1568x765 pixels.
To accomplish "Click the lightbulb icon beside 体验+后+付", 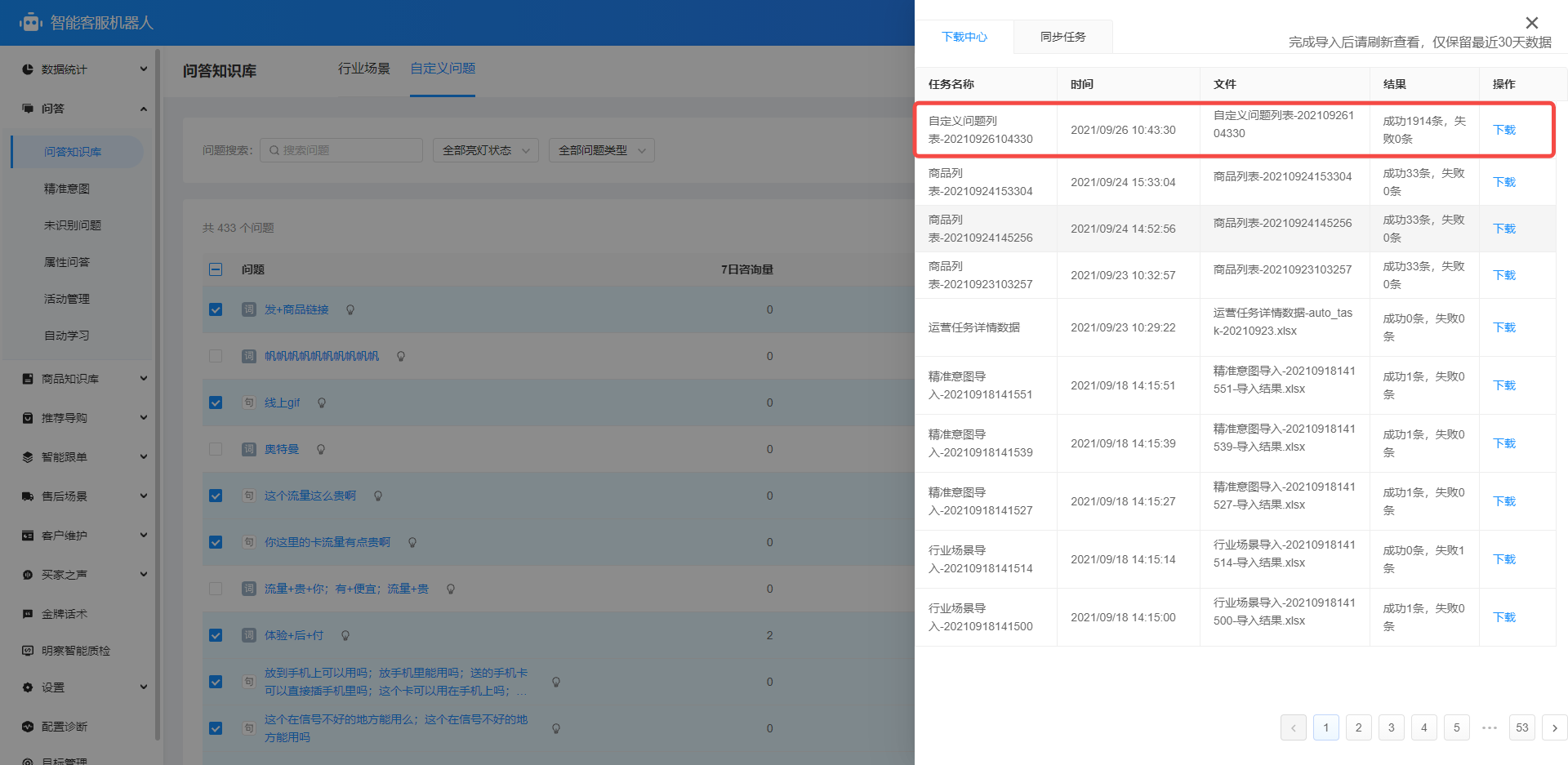I will 345,636.
